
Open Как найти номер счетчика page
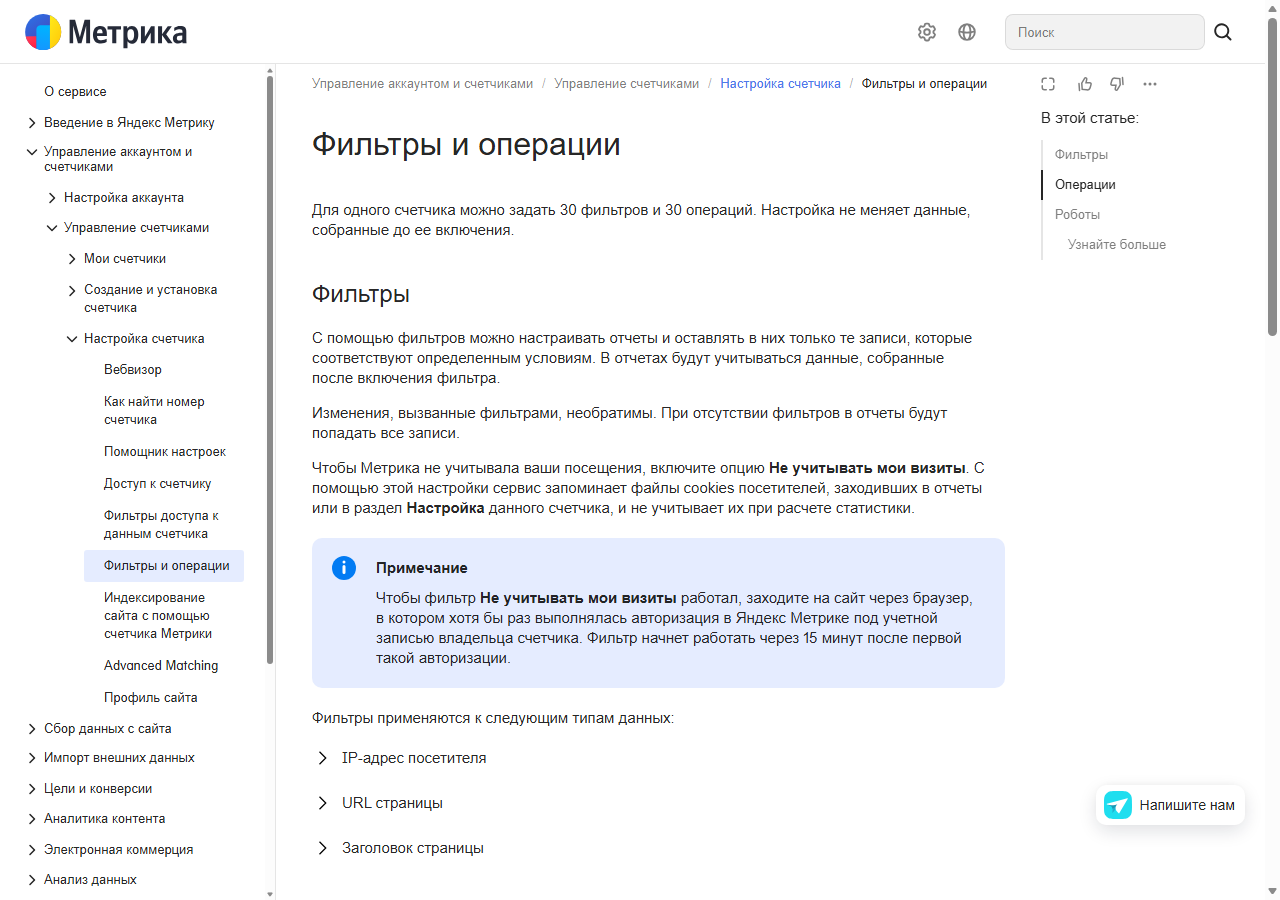(154, 411)
